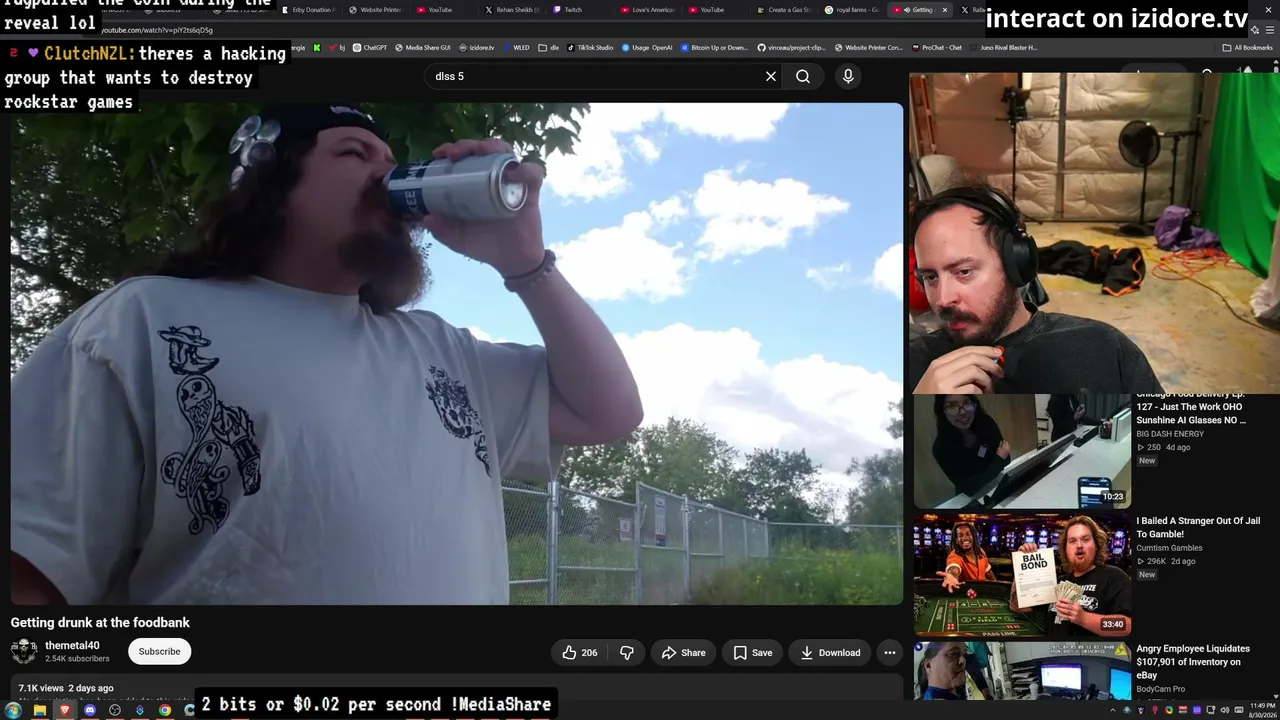Open the TikTok Studio bookmark
The height and width of the screenshot is (720, 1280).
pos(590,47)
